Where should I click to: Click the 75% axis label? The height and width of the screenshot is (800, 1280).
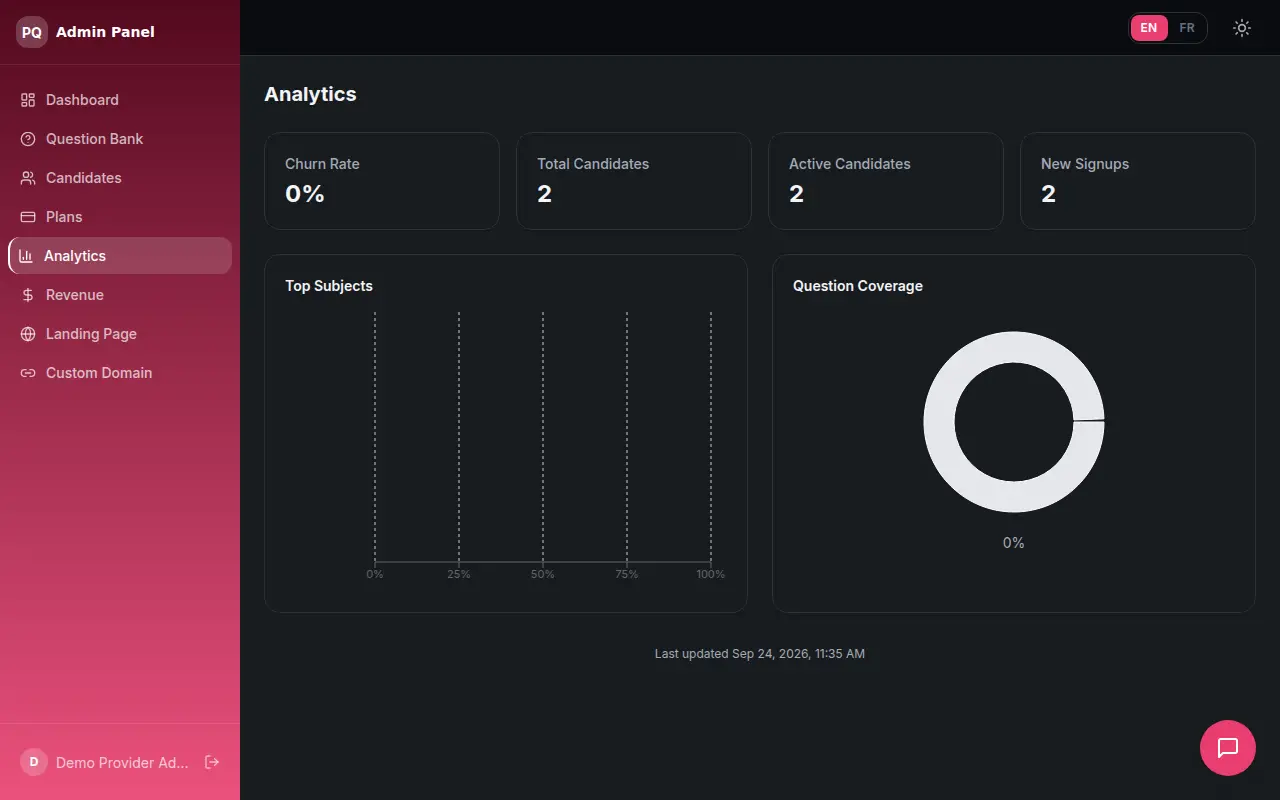(627, 574)
